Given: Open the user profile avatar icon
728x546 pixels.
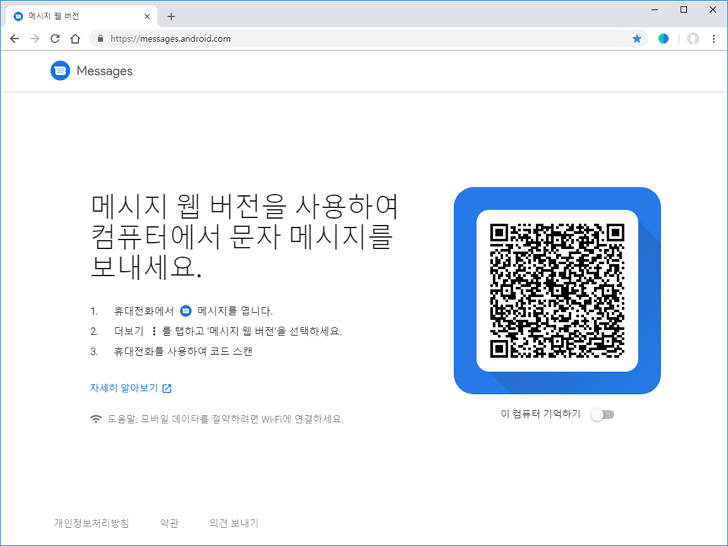Looking at the screenshot, I should [693, 39].
